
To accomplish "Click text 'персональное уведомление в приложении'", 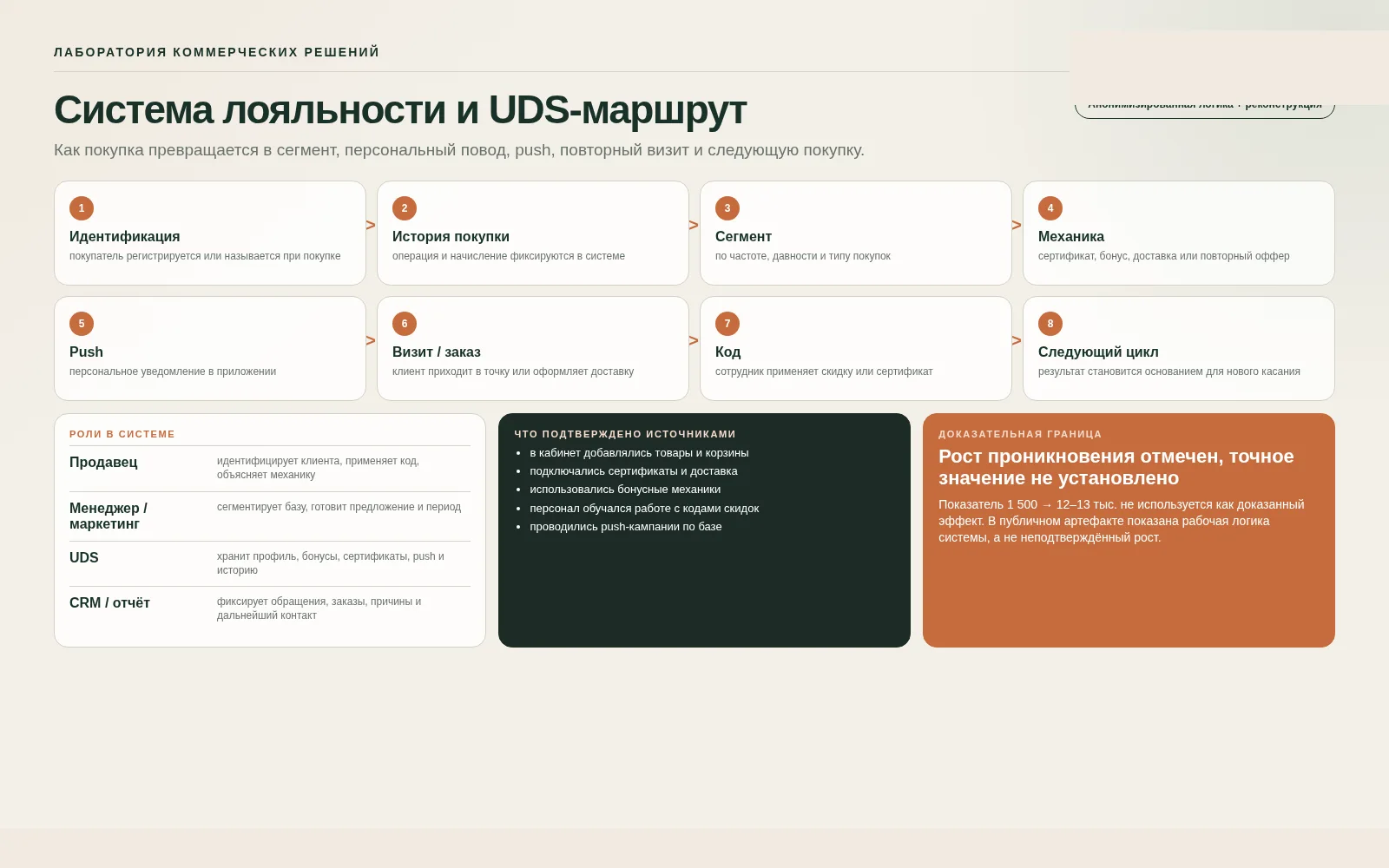I will click(173, 372).
